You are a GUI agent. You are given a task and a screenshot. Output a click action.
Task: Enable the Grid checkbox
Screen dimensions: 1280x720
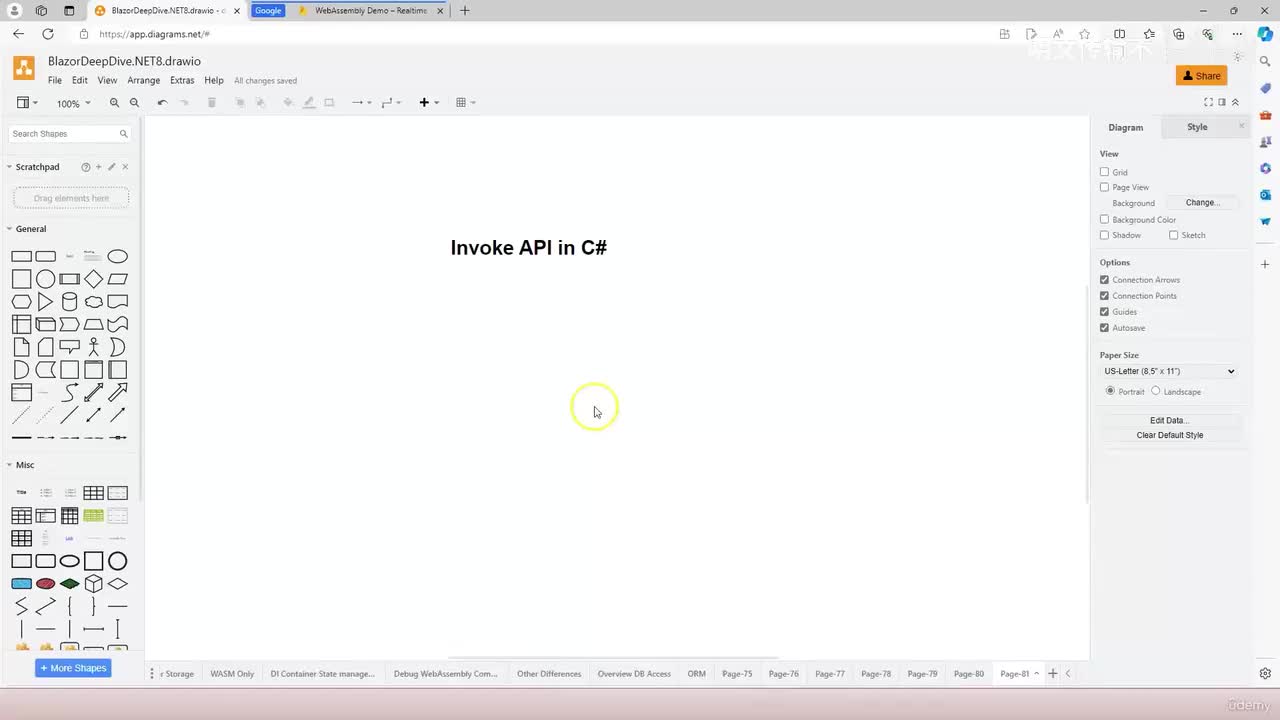tap(1104, 172)
